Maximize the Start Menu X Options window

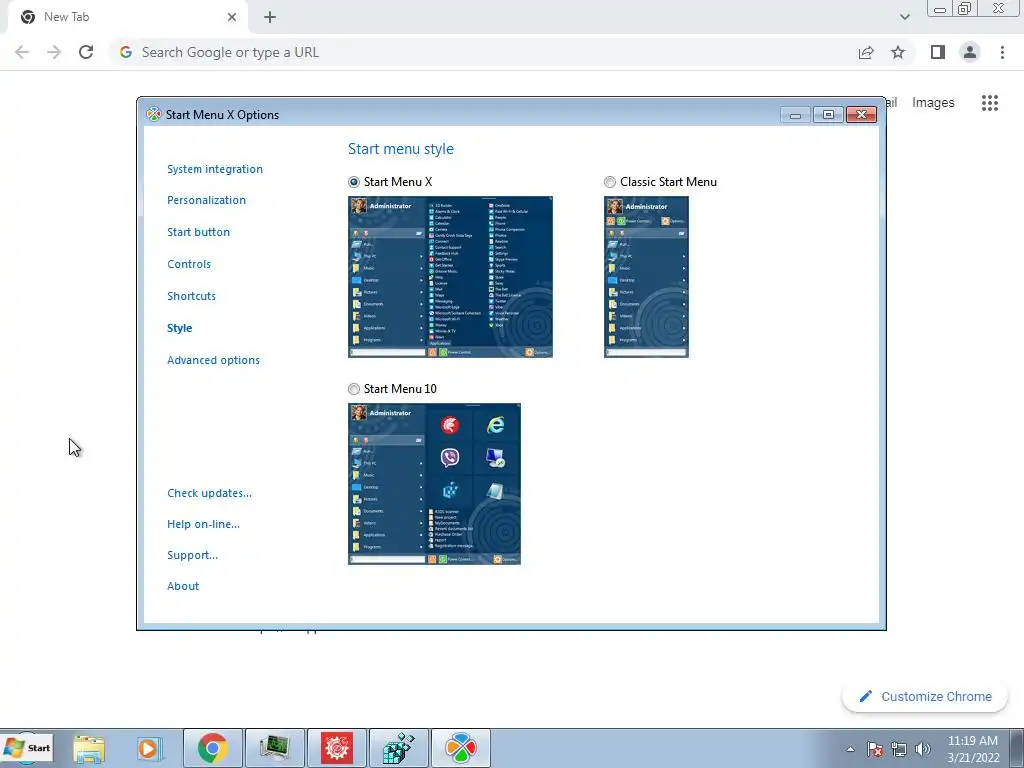(x=828, y=115)
